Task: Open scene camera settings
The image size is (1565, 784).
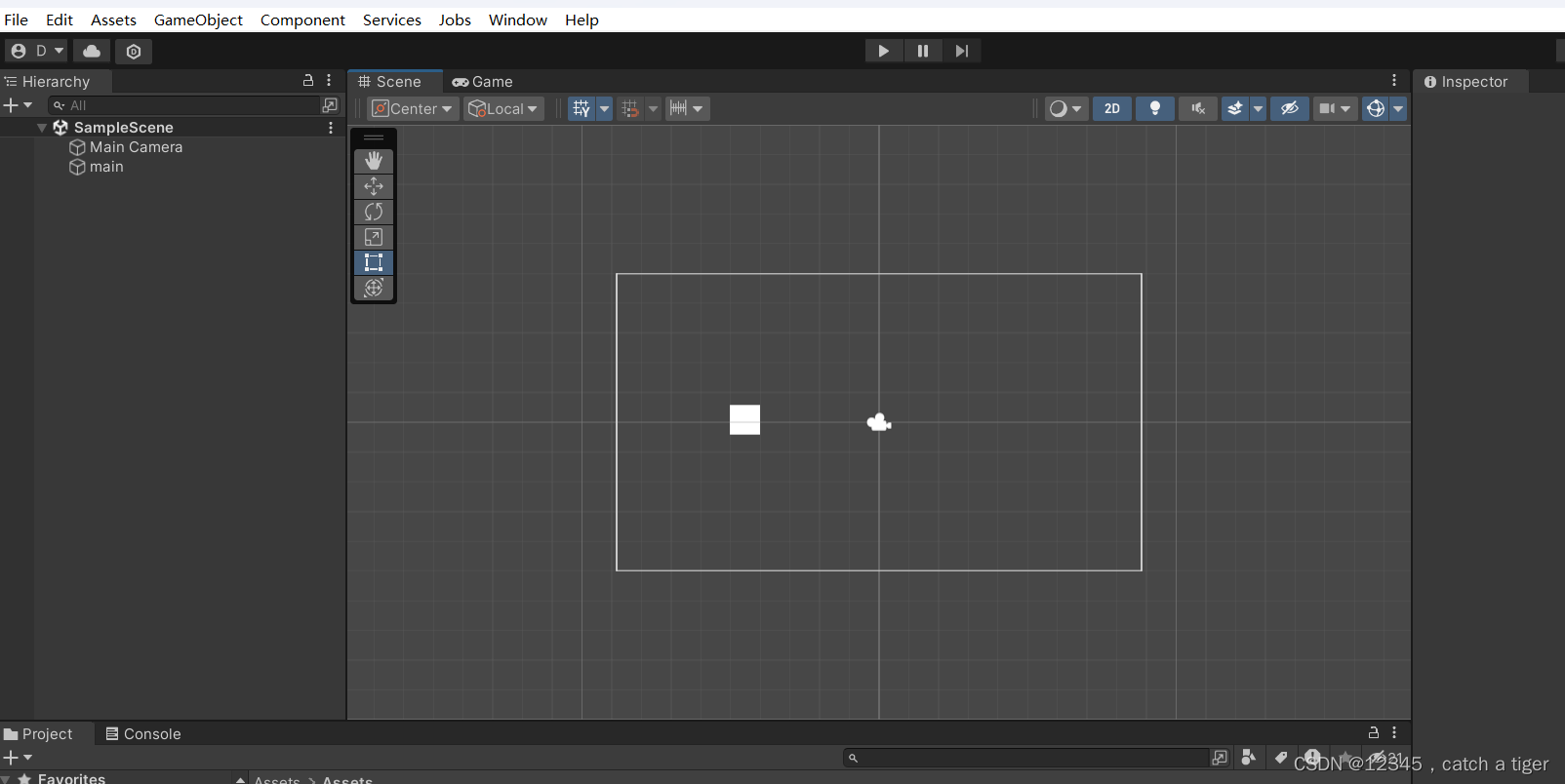Action: coord(1336,108)
